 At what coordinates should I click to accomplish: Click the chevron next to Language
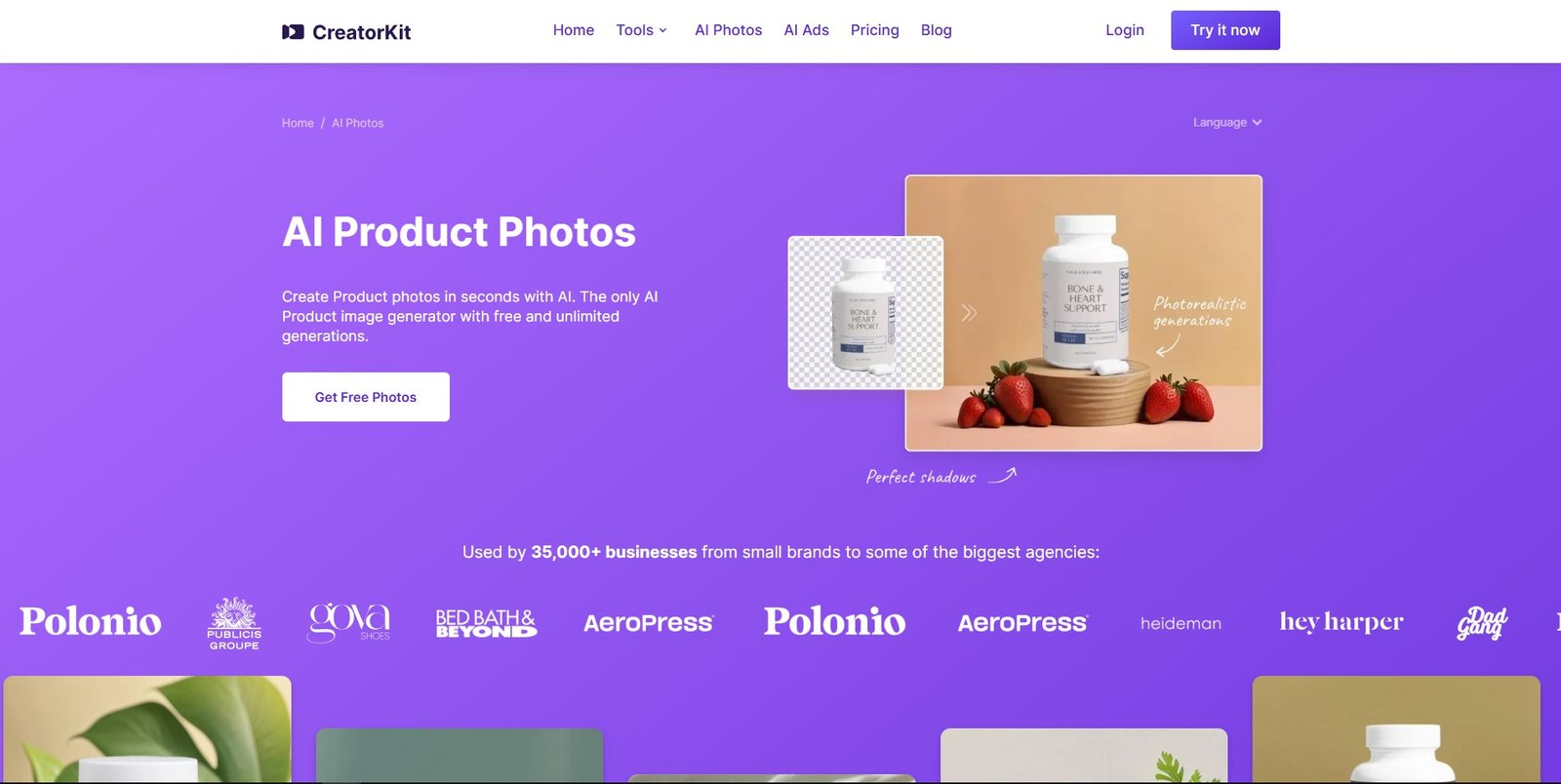coord(1257,123)
